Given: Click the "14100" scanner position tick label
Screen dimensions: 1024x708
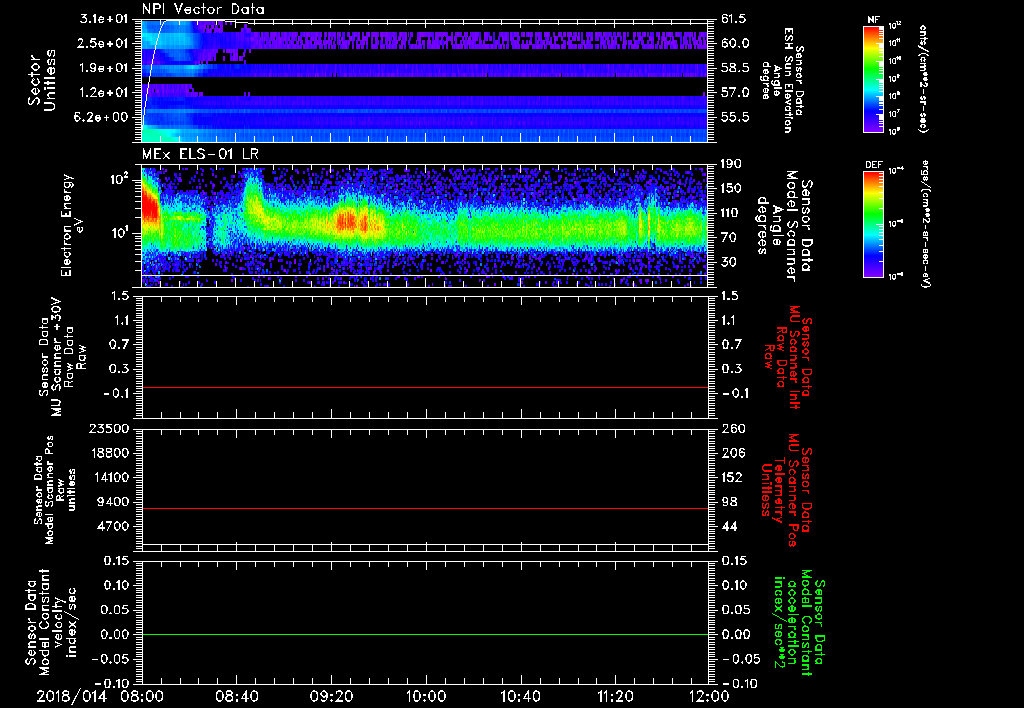Looking at the screenshot, I should [x=108, y=477].
